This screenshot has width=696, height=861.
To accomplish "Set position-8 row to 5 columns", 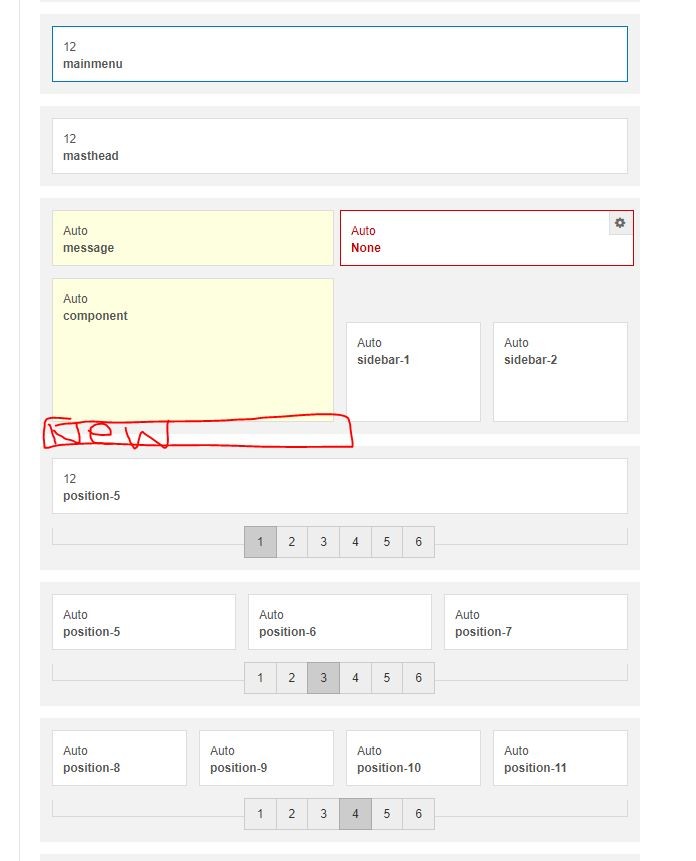I will point(387,814).
